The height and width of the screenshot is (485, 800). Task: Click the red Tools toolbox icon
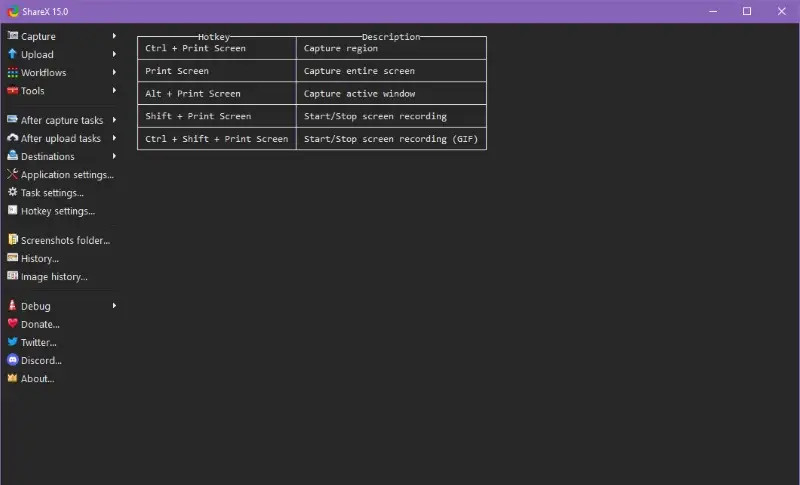point(13,90)
